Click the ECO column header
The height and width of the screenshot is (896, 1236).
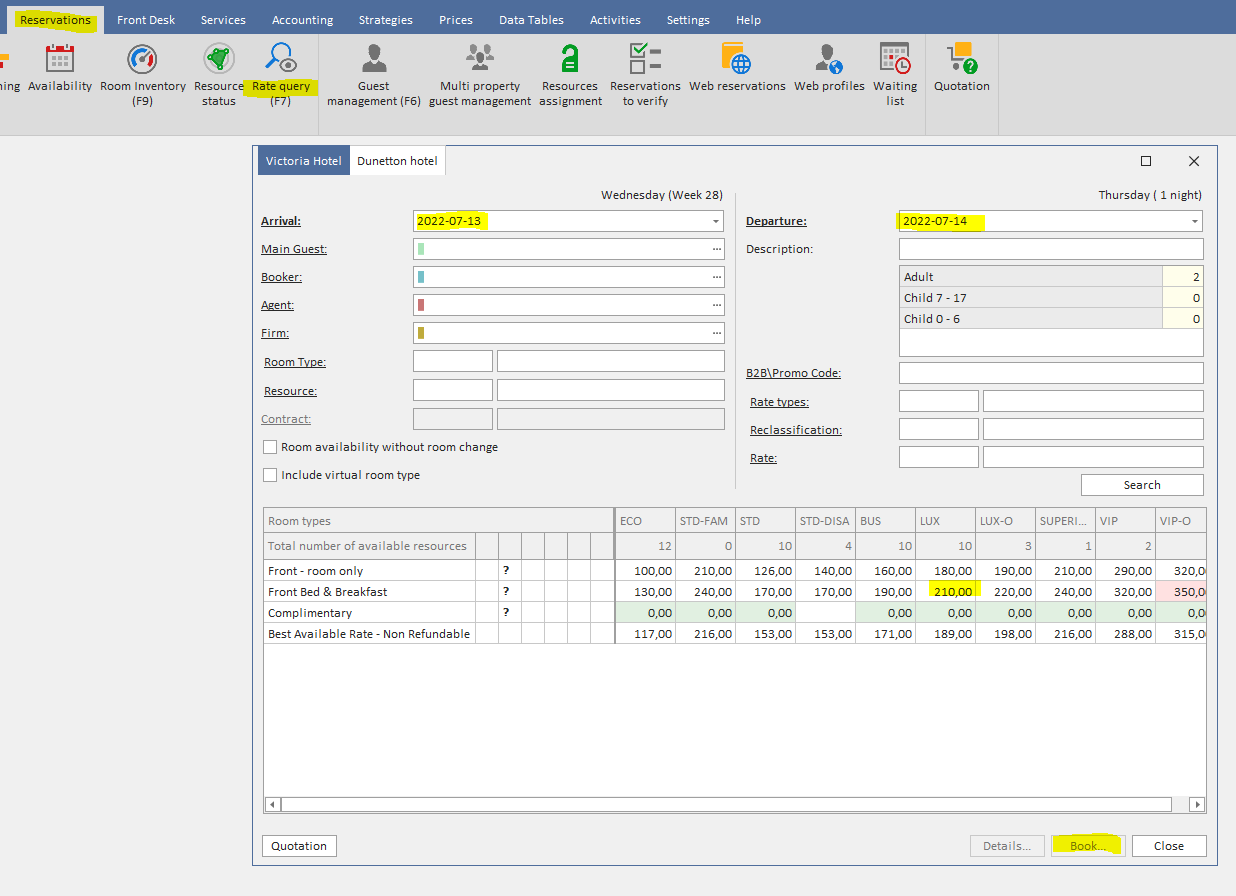pos(645,521)
